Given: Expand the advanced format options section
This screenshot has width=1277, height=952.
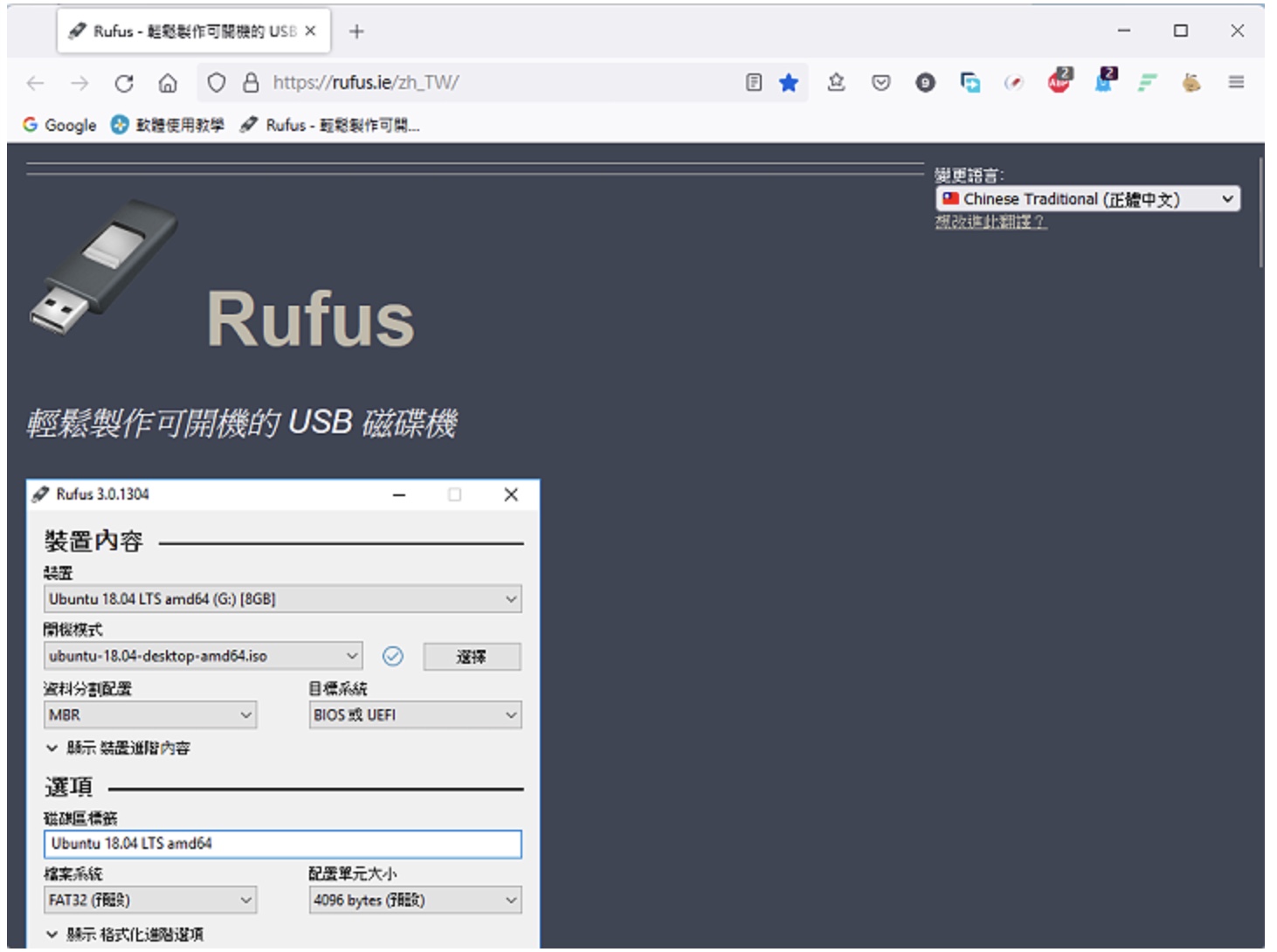Looking at the screenshot, I should (125, 935).
